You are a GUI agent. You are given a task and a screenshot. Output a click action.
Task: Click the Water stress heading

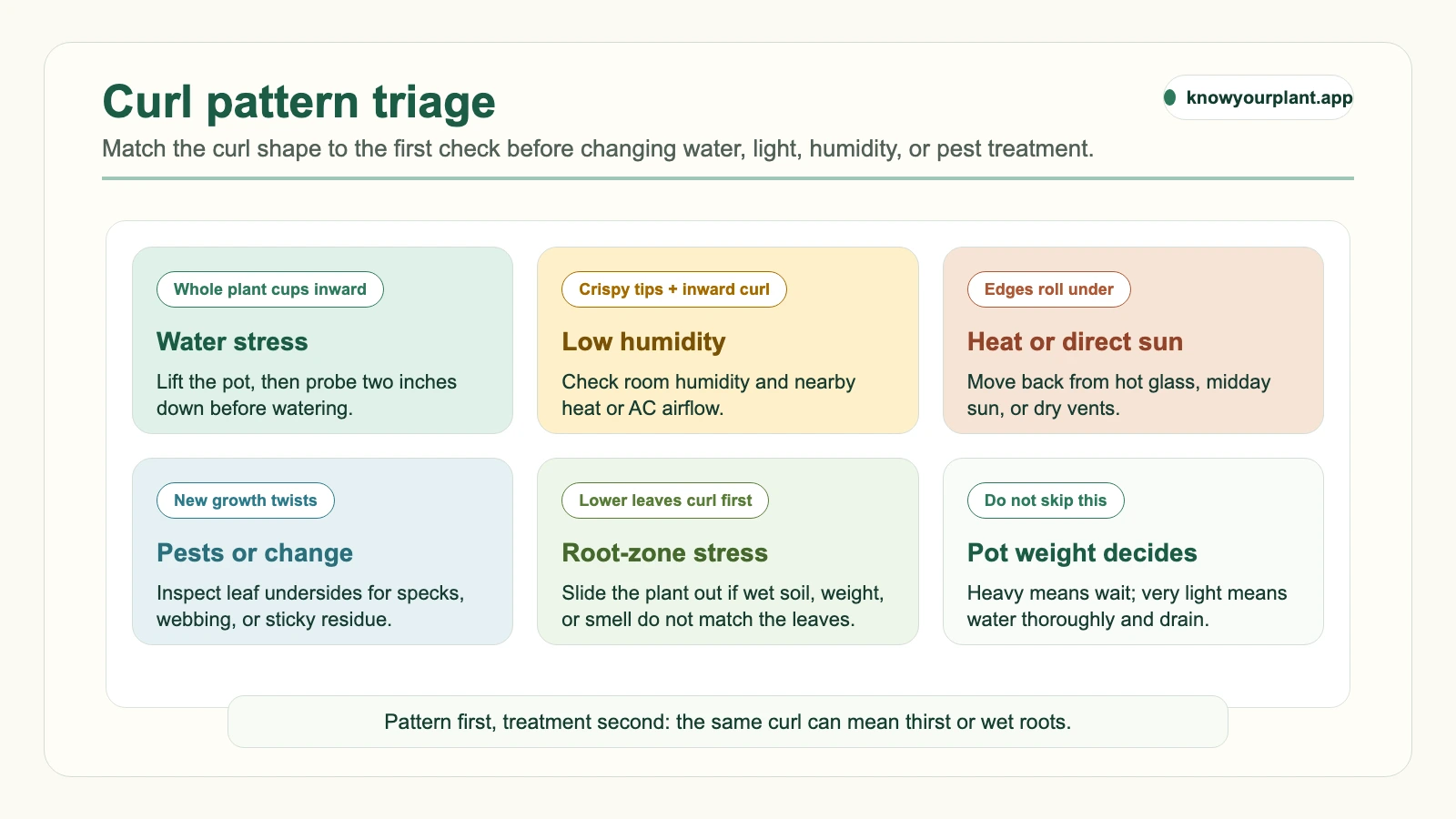click(x=232, y=342)
